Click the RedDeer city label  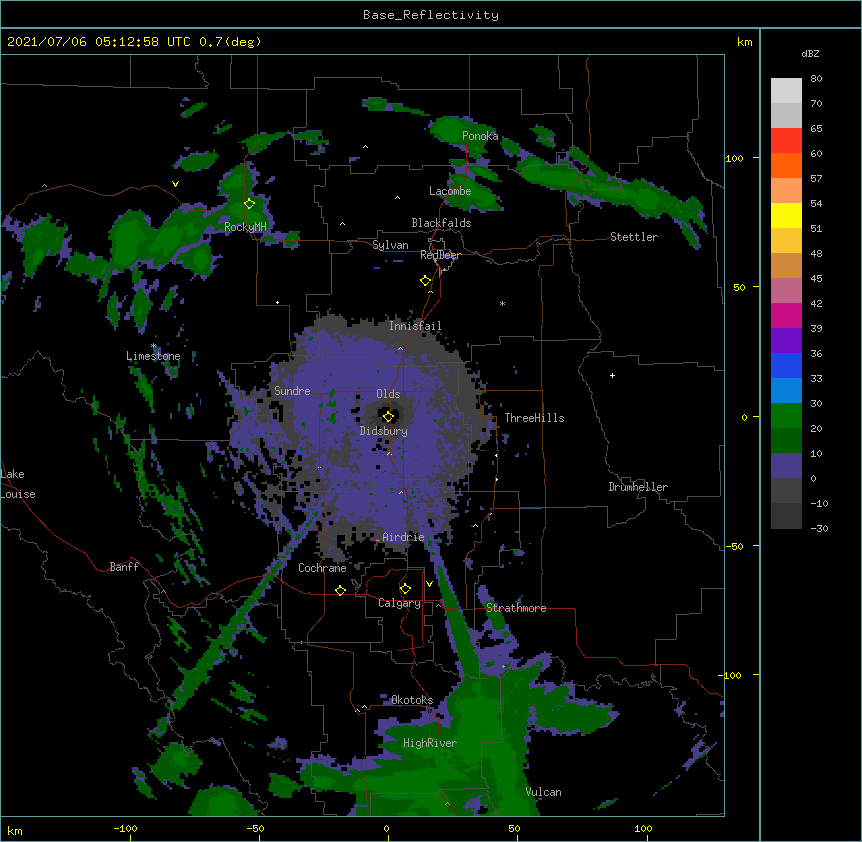[x=440, y=255]
